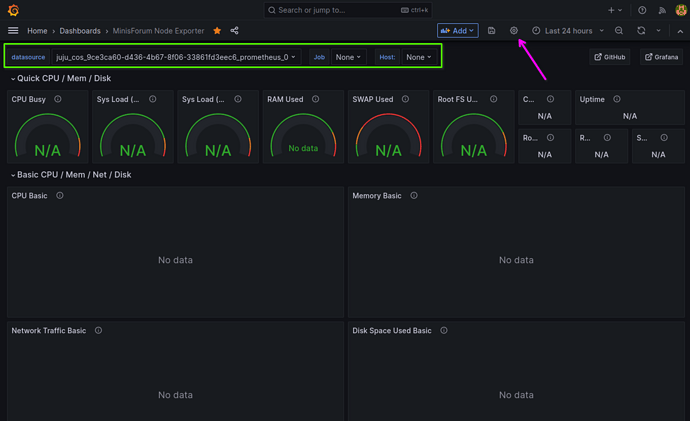
Task: Click the SWAP Used panel title
Action: pyautogui.click(x=373, y=99)
